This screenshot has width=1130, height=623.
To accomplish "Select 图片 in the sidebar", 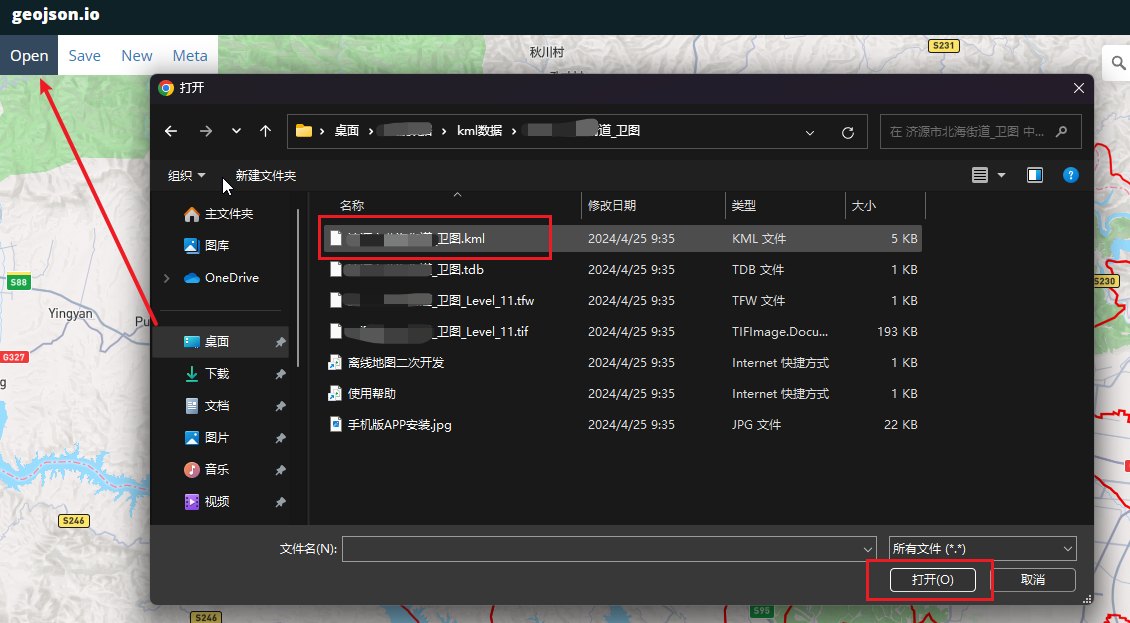I will 208,438.
